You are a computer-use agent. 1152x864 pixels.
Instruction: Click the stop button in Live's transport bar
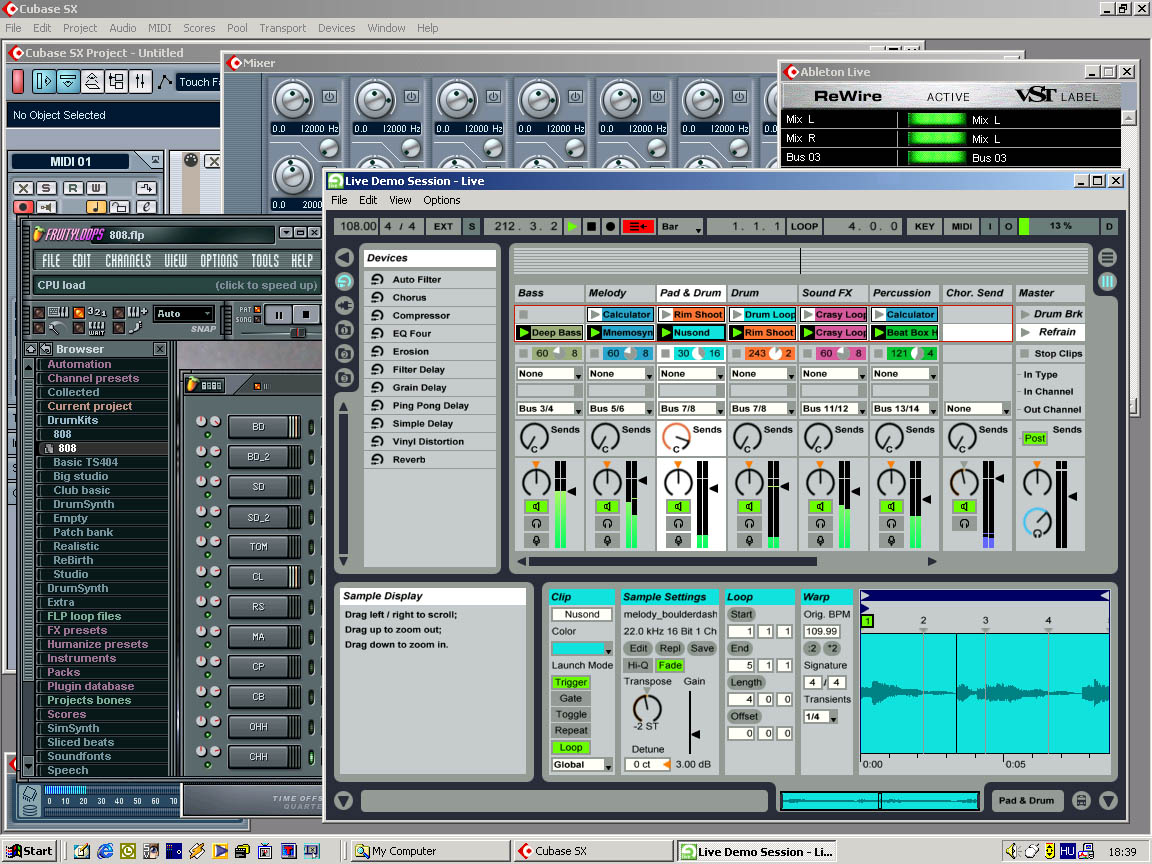(x=591, y=226)
